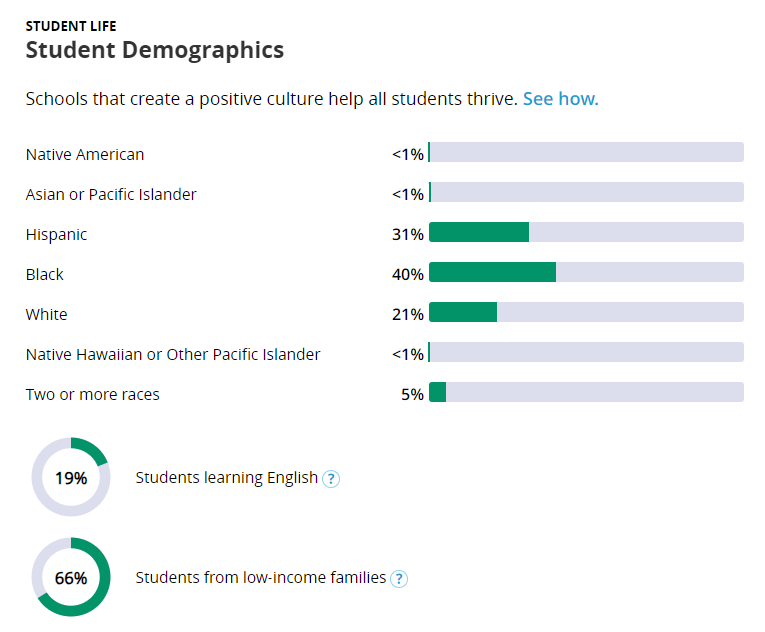Click the STUDENT LIFE section label

point(71,26)
